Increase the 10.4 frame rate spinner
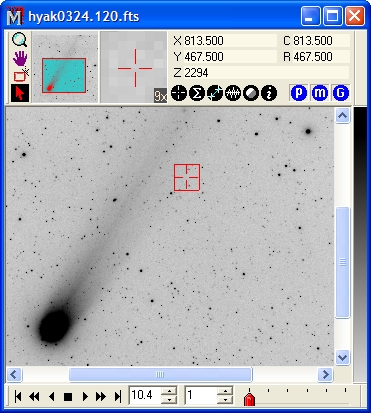This screenshot has height=413, width=371. coord(170,391)
